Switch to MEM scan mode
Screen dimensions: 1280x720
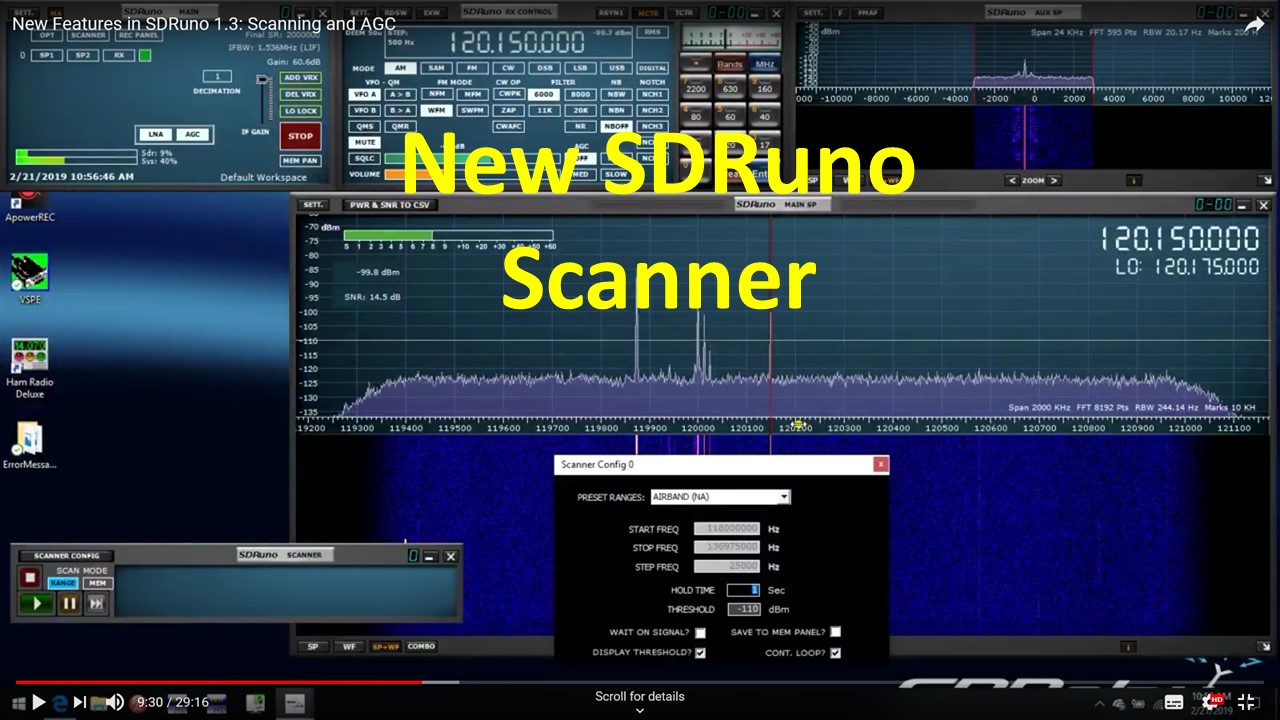(x=96, y=582)
